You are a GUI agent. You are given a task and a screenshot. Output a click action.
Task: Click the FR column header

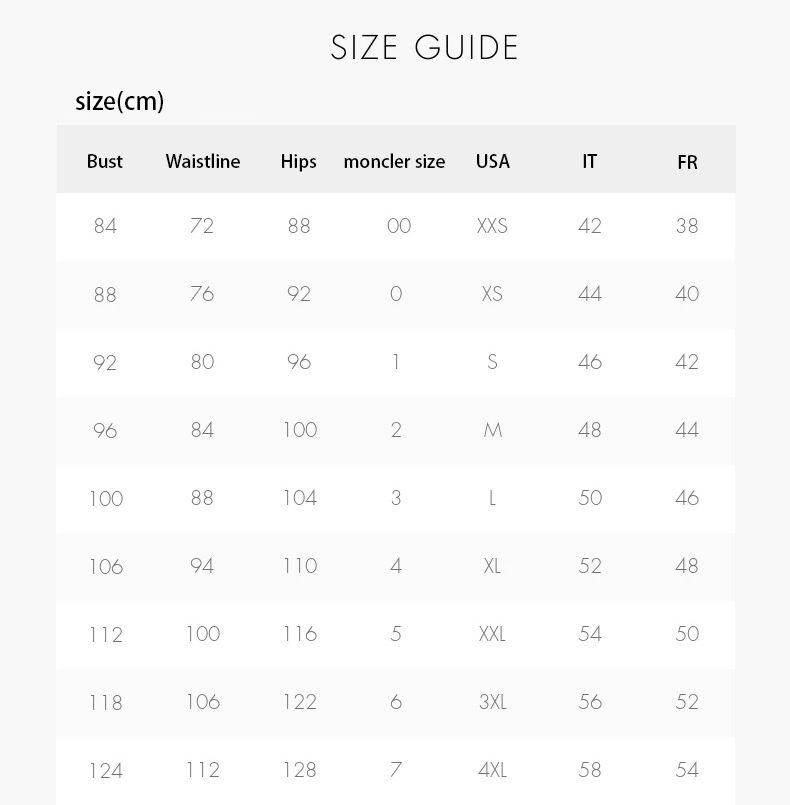tap(687, 162)
